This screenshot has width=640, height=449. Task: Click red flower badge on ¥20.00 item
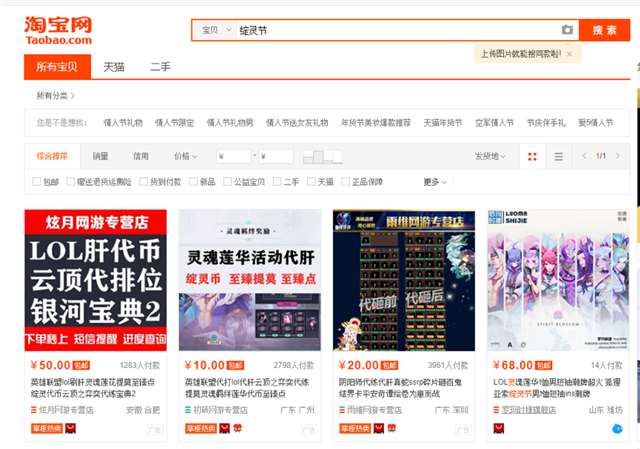(392, 428)
